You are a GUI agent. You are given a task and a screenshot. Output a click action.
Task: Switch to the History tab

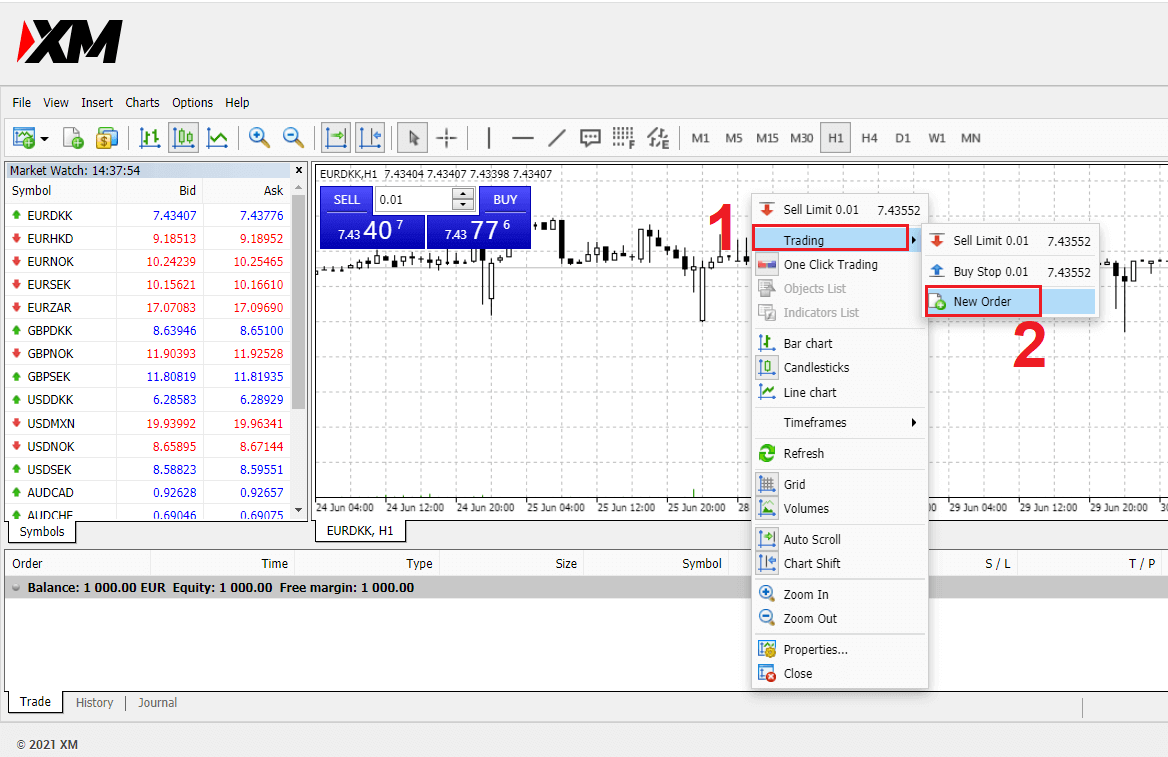[95, 703]
